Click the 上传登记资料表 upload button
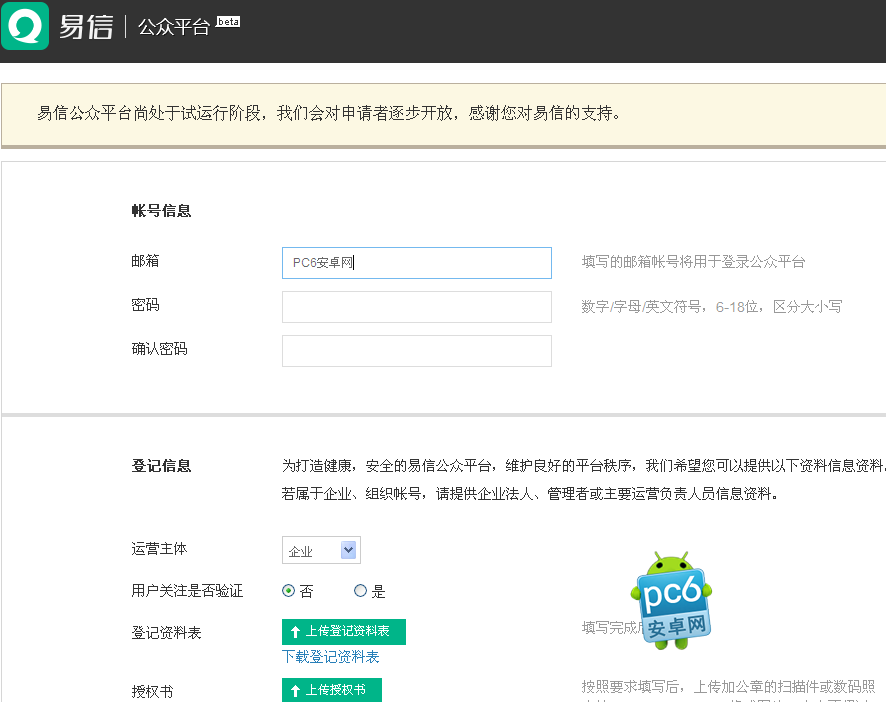 [344, 632]
